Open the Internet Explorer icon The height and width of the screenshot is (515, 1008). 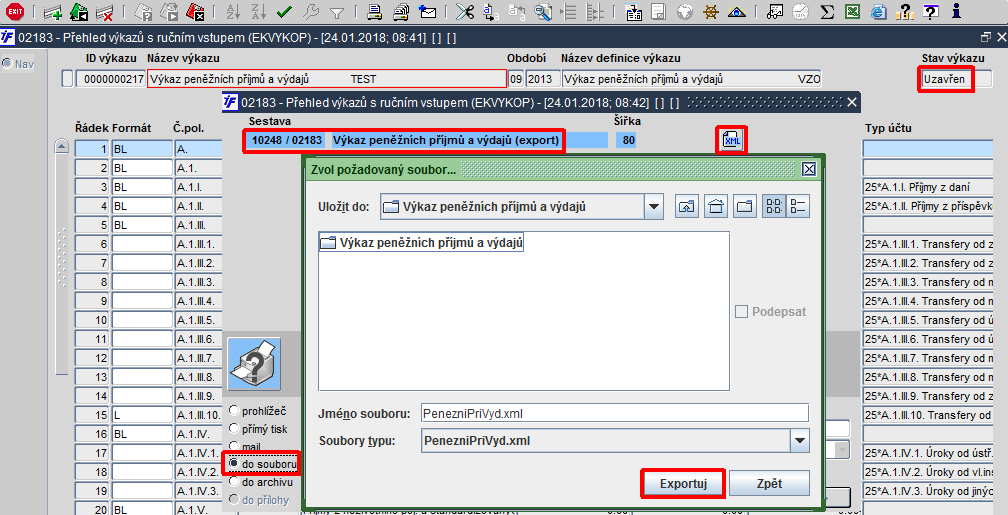[878, 12]
